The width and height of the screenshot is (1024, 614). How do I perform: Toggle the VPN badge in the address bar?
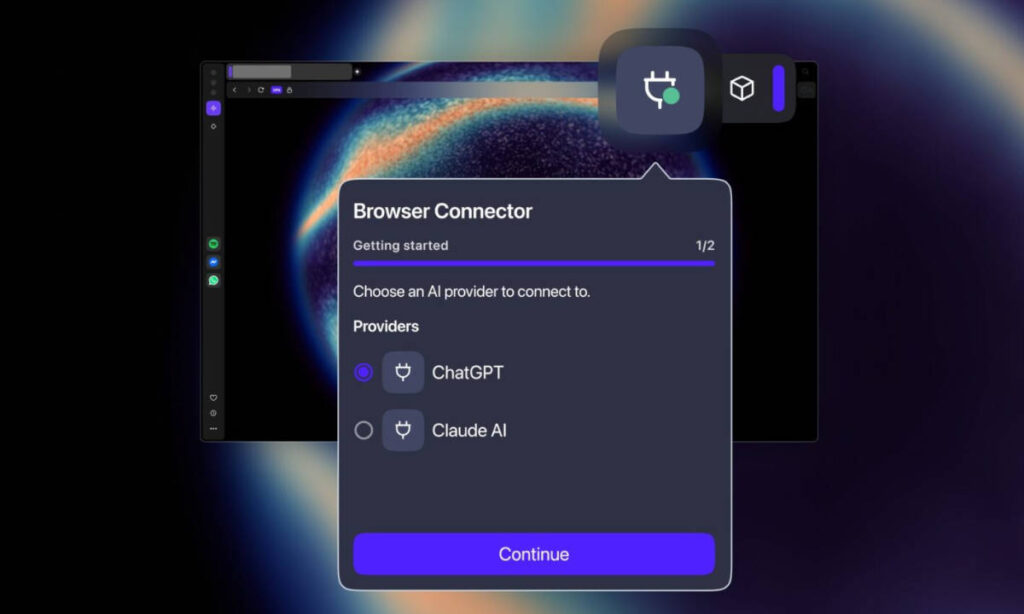[276, 90]
